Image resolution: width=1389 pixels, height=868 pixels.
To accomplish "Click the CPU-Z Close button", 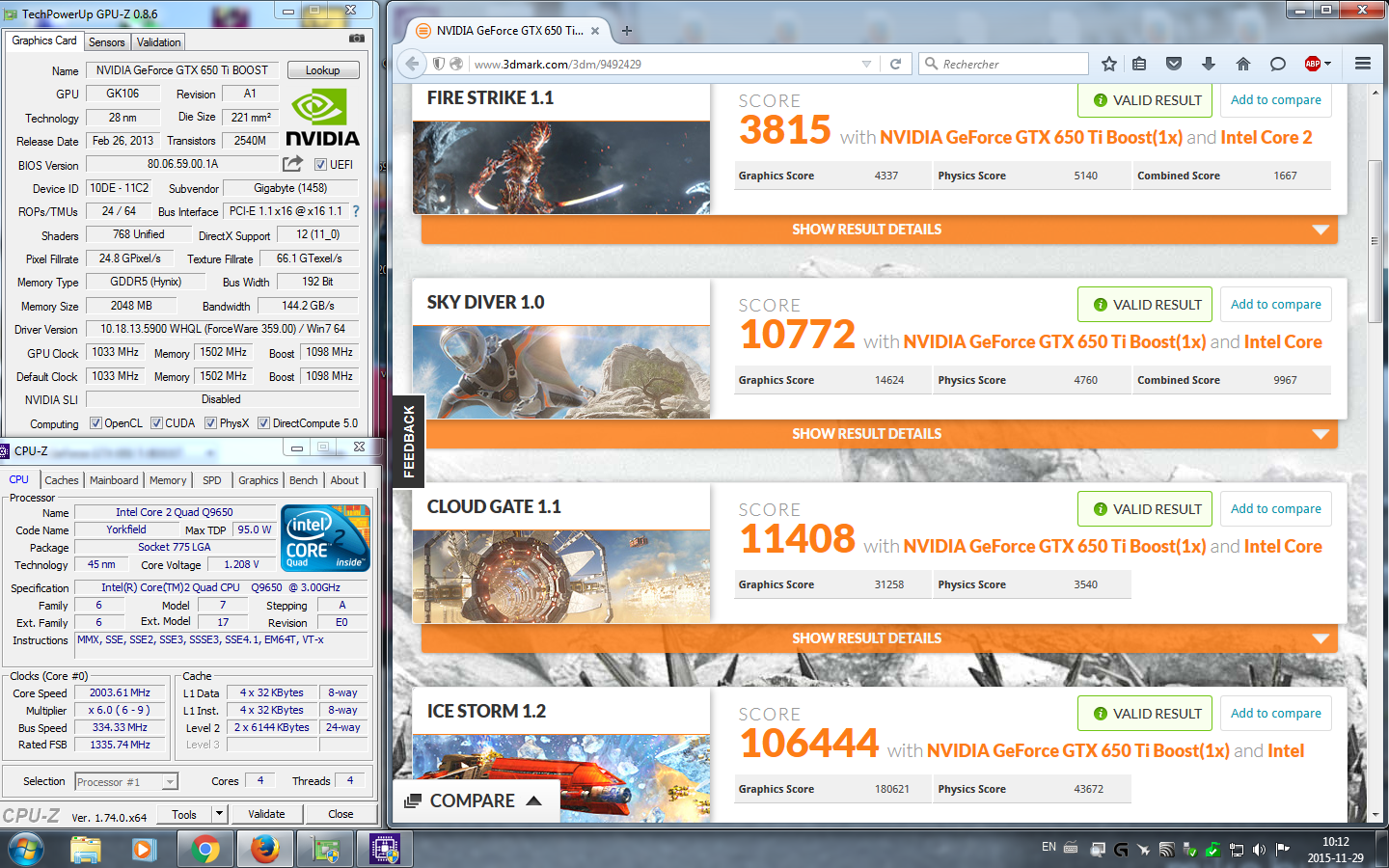I will click(340, 814).
